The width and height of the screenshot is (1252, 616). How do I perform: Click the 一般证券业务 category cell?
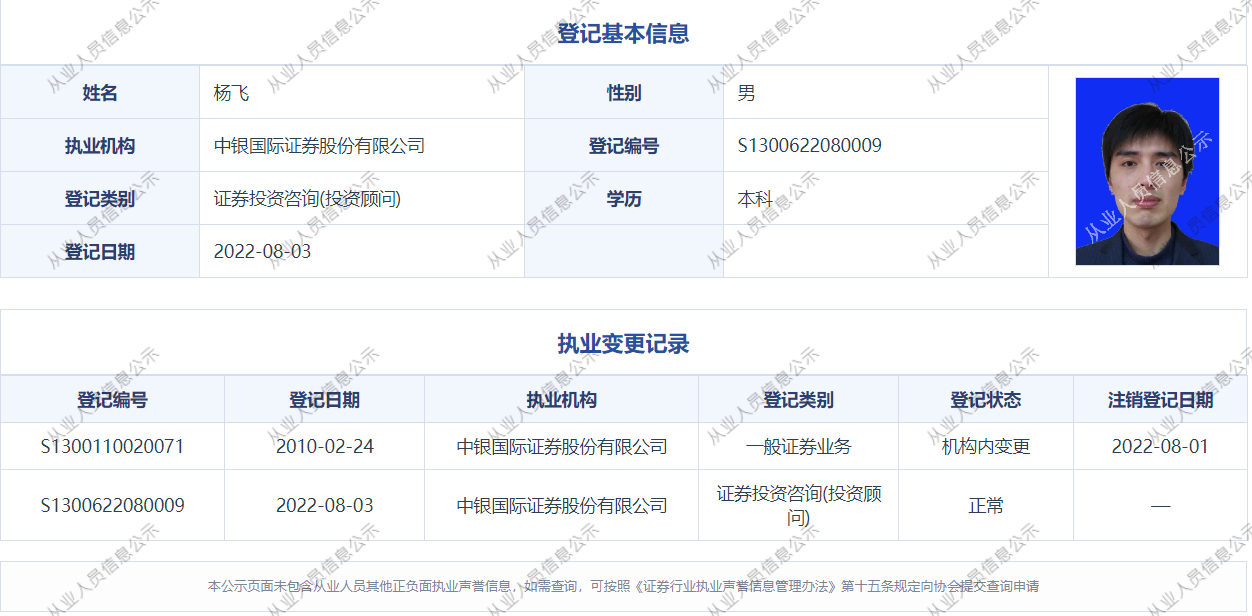pyautogui.click(x=798, y=446)
